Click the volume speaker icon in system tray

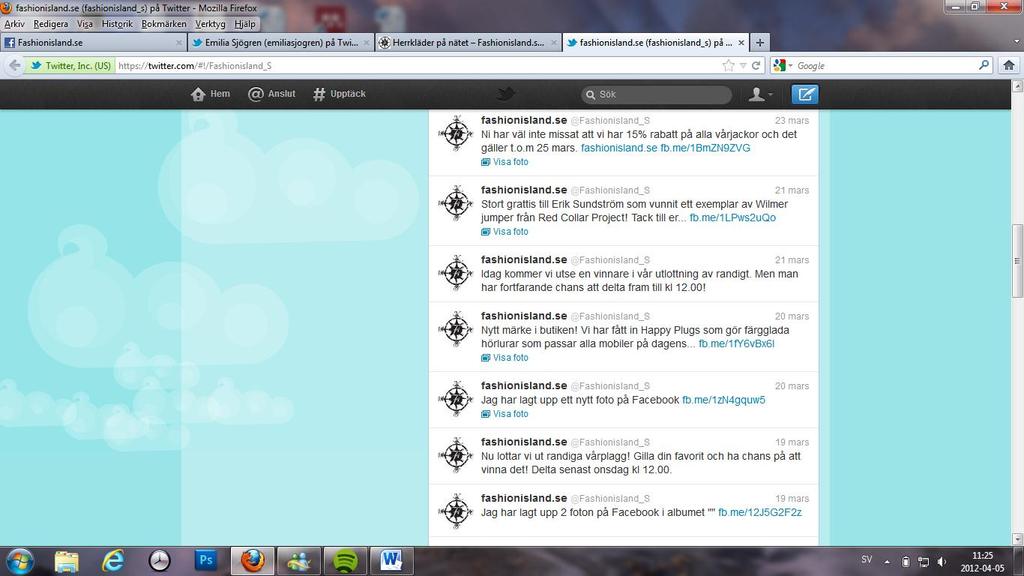pos(941,562)
